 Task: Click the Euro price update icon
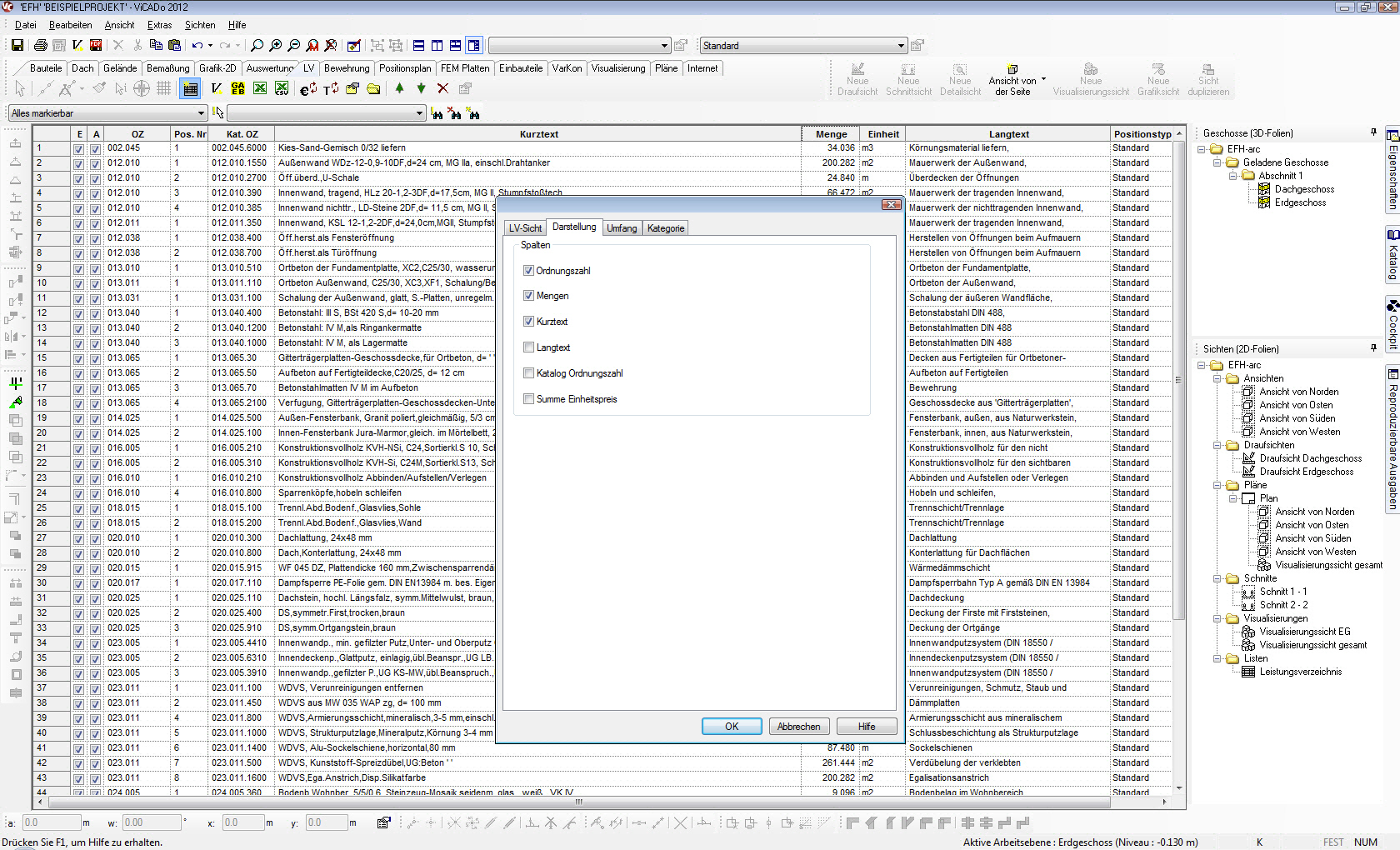[308, 88]
